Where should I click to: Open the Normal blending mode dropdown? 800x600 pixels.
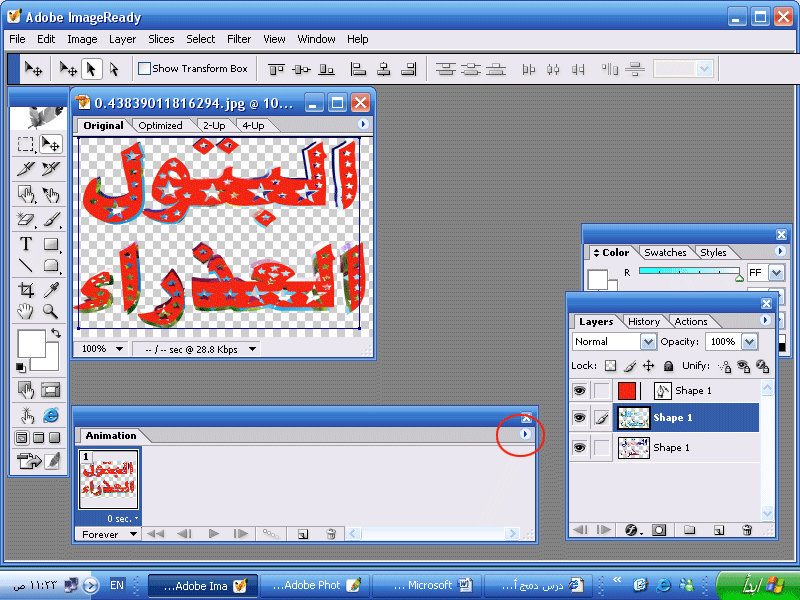tap(613, 342)
